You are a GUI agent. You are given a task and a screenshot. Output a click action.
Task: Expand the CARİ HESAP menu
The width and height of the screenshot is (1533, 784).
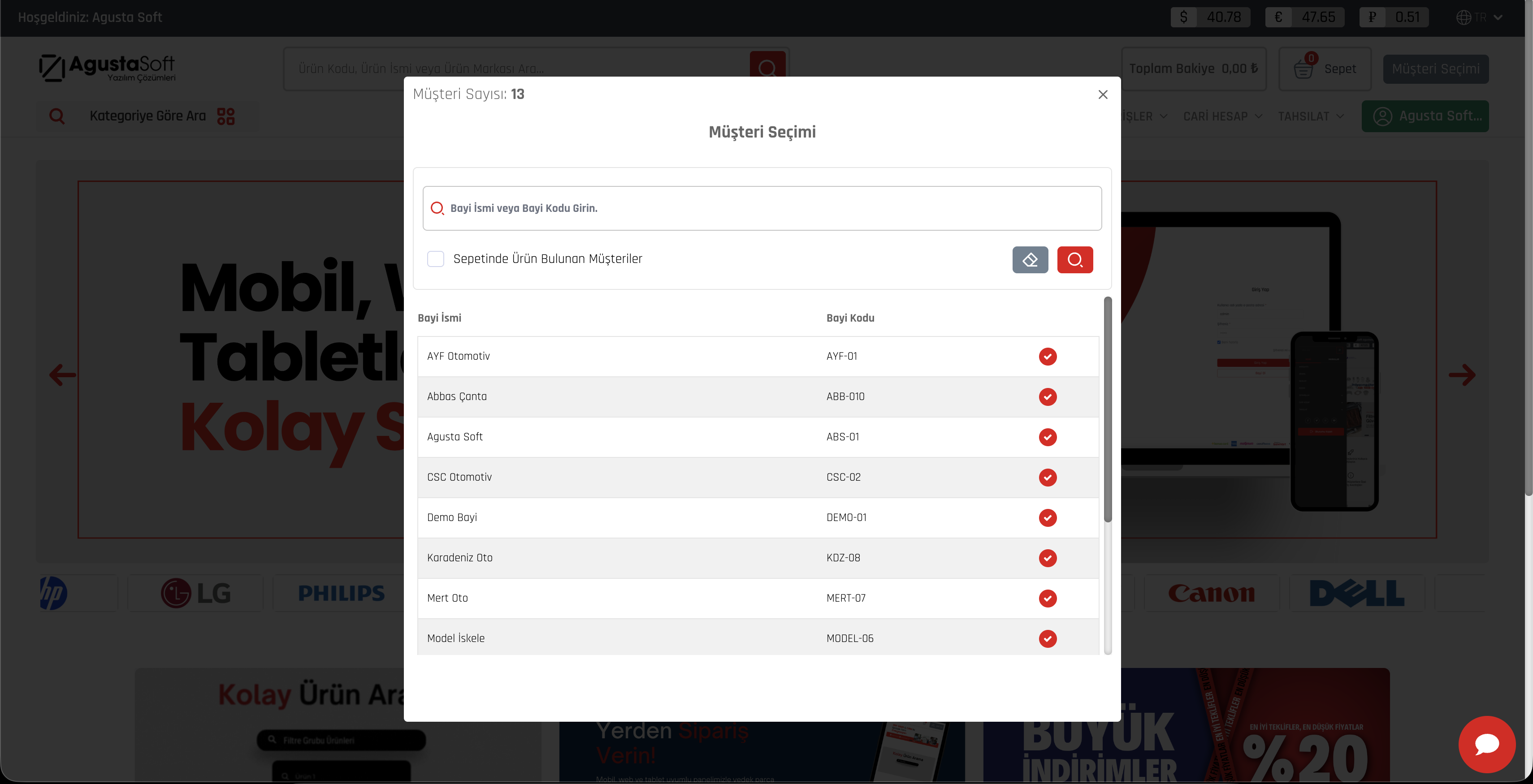click(x=1222, y=116)
